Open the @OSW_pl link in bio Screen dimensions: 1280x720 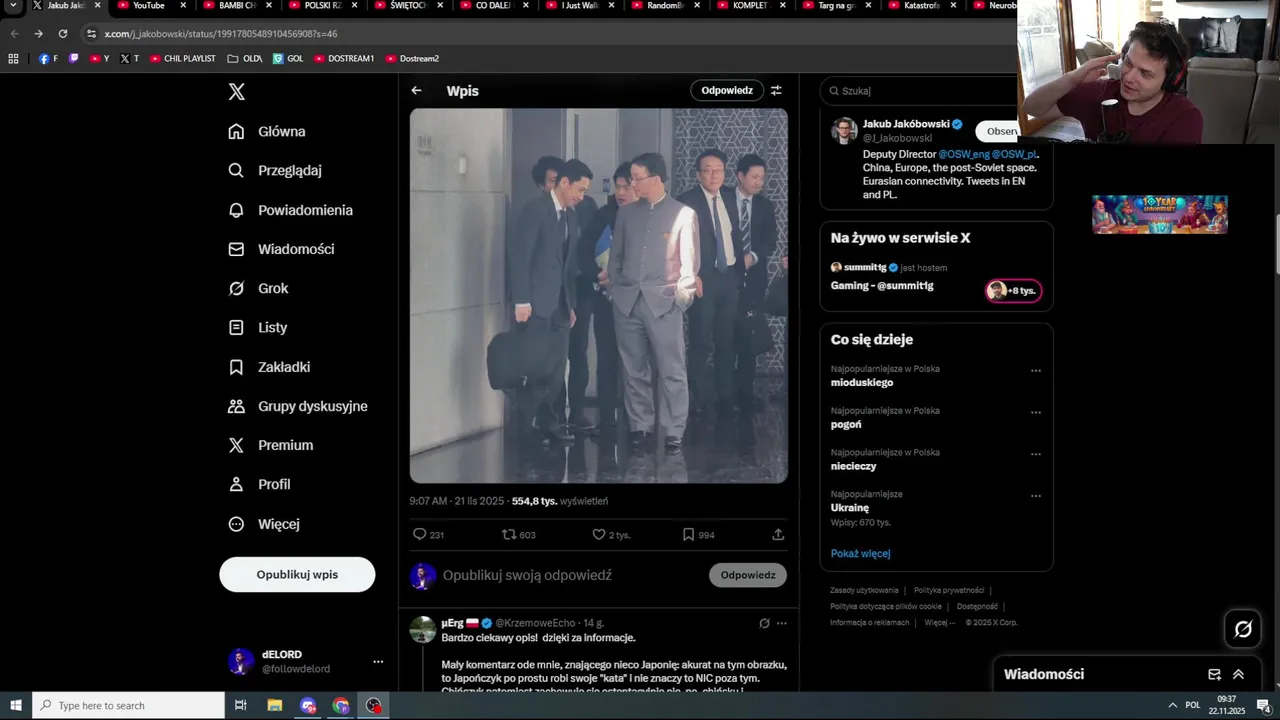(x=1014, y=155)
